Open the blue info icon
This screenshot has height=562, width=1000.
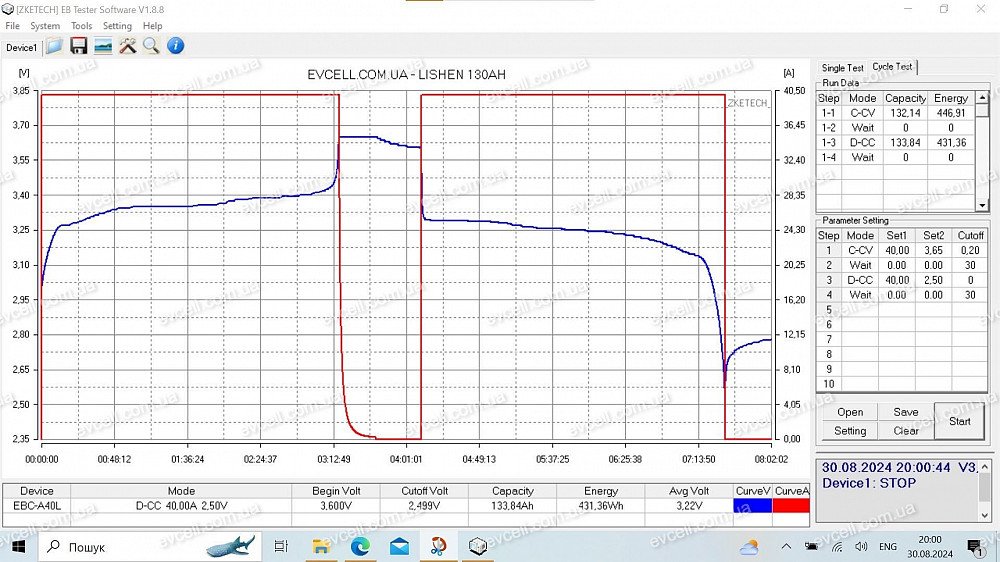pyautogui.click(x=175, y=46)
